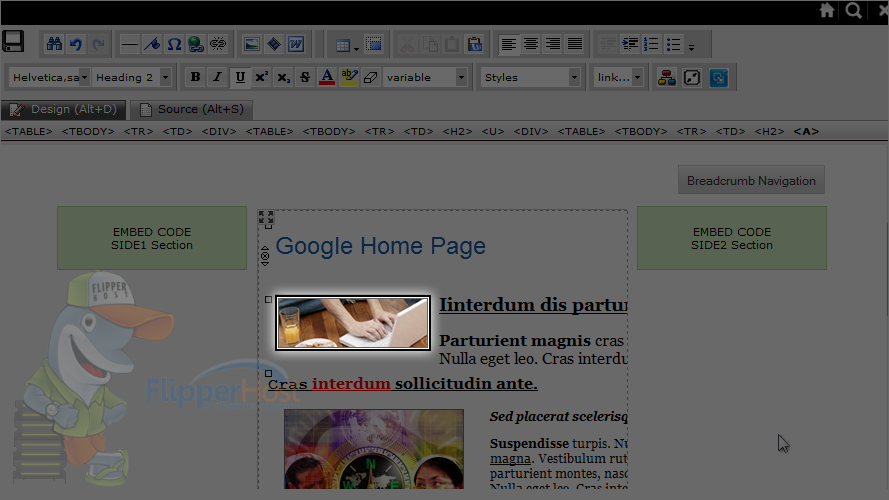Screen dimensions: 889x500
Task: Select first <TABLE> tag in path
Action: coord(28,132)
